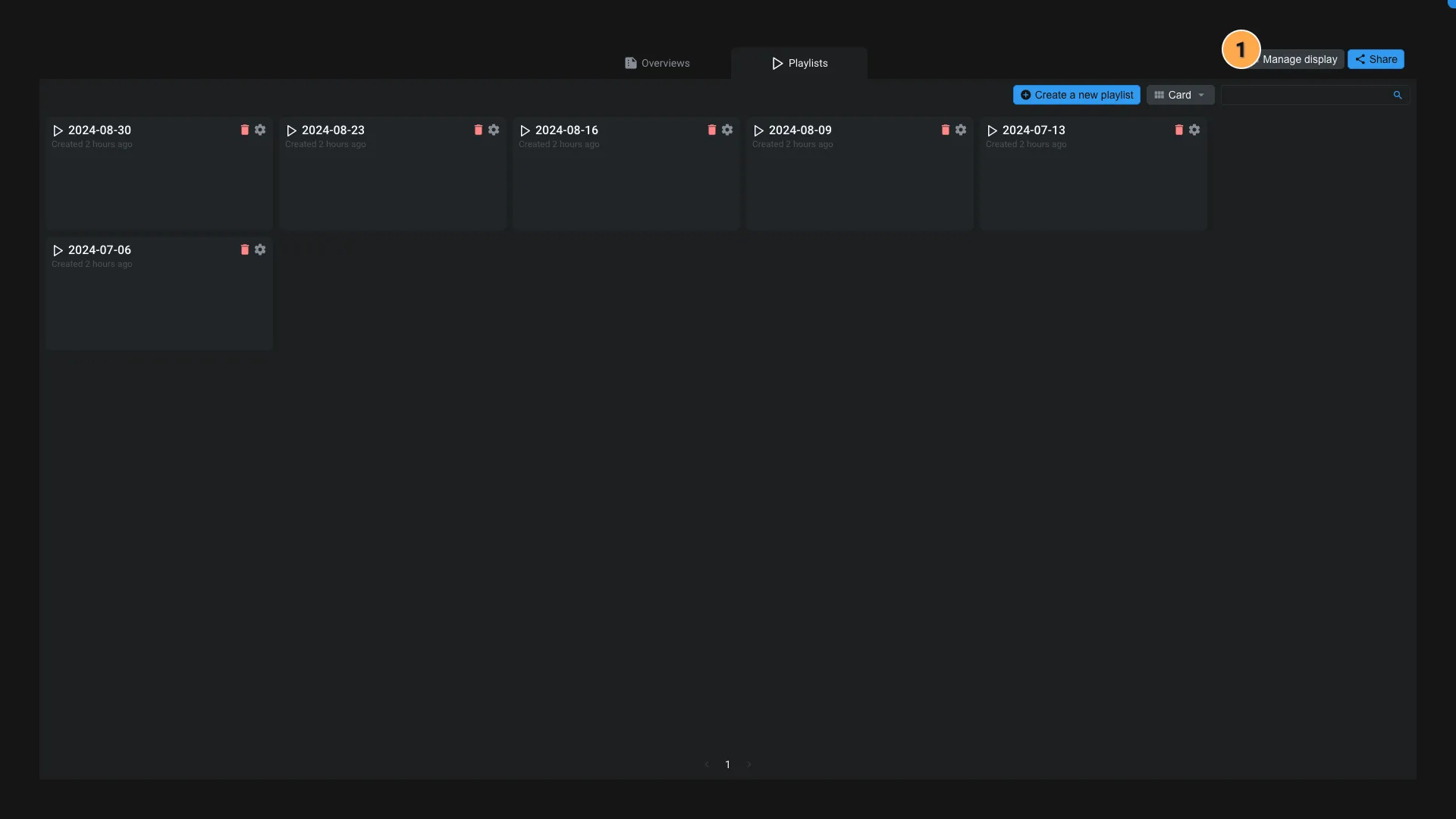Click the Share button
The height and width of the screenshot is (819, 1456).
pyautogui.click(x=1376, y=59)
